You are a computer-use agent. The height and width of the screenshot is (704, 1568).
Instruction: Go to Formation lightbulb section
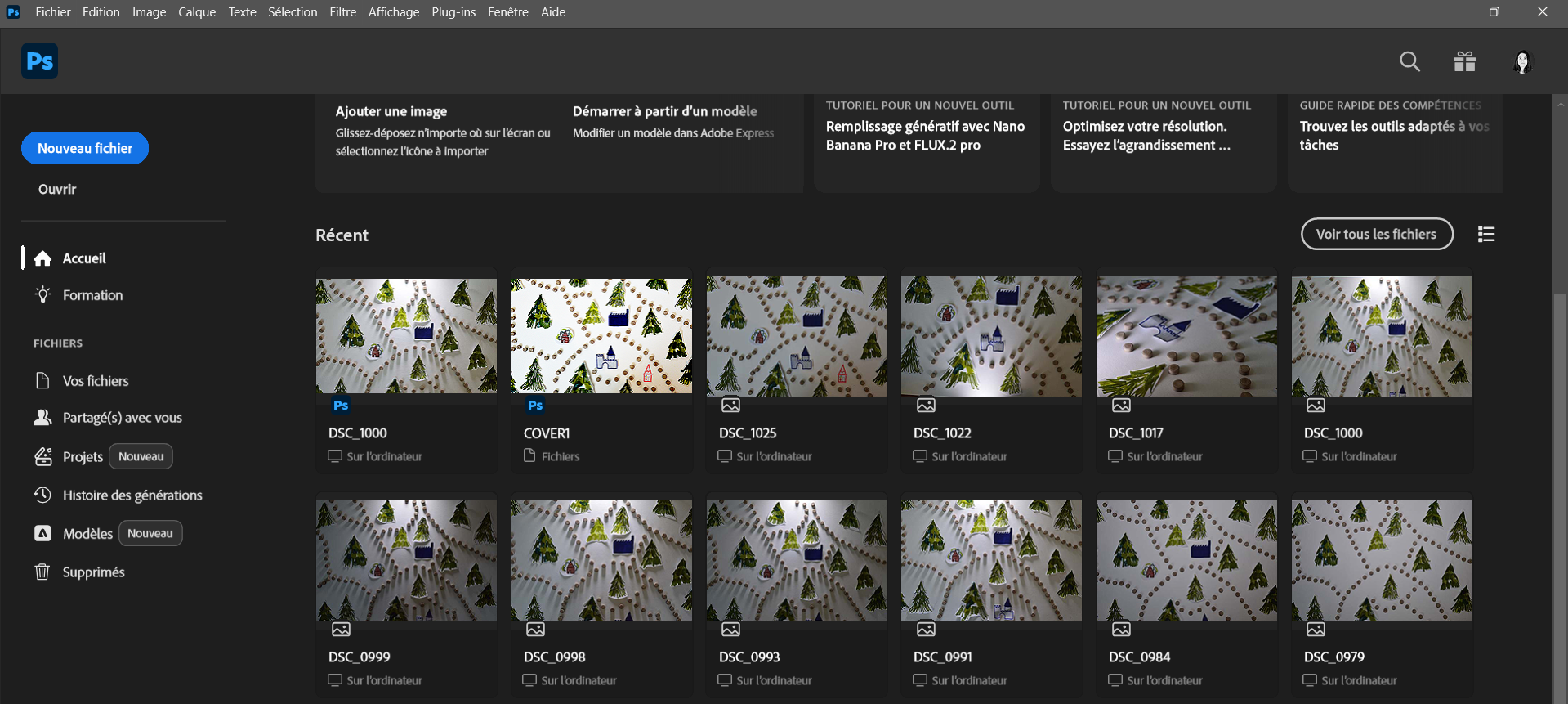coord(92,295)
